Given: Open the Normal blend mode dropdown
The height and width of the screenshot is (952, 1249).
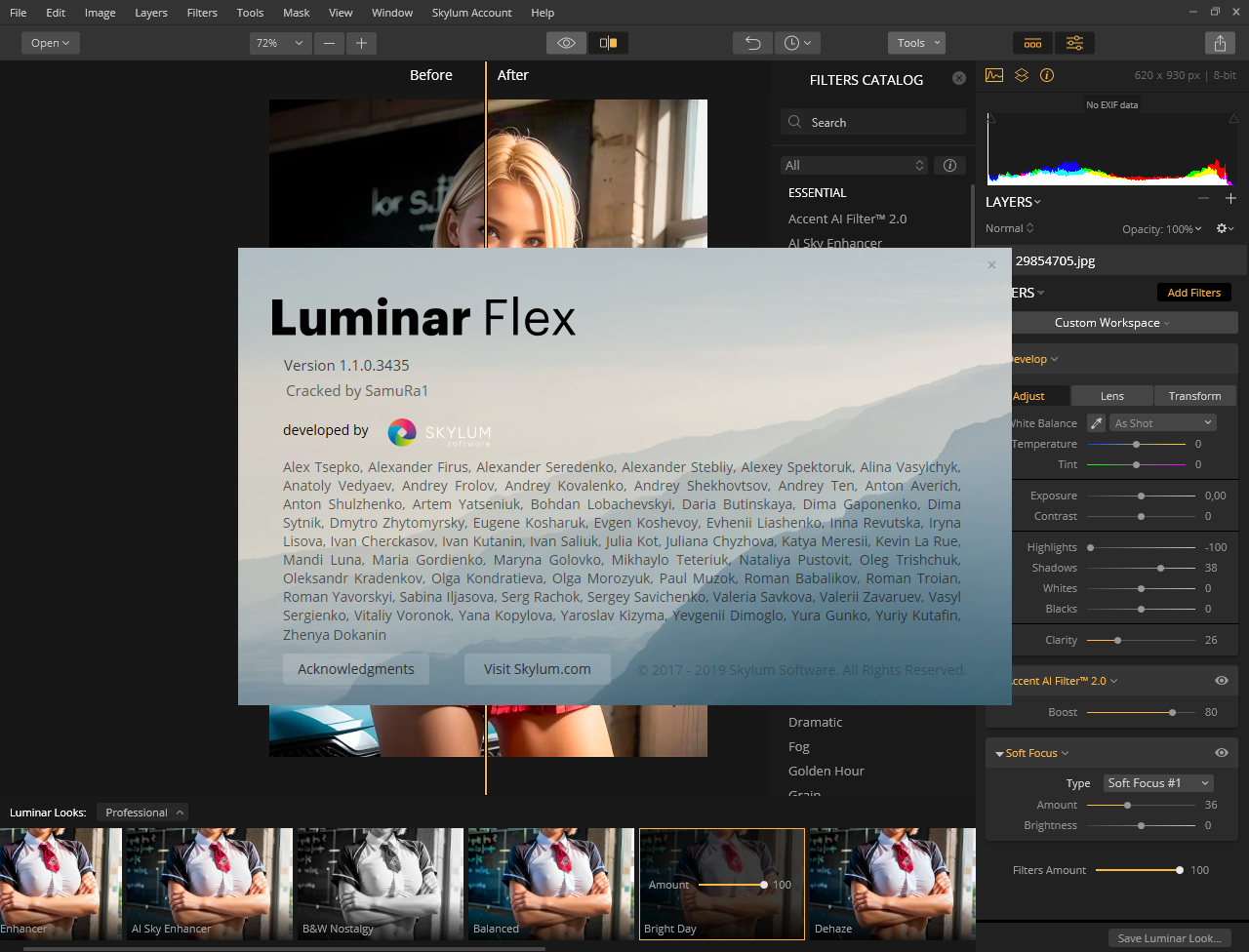Looking at the screenshot, I should point(1010,228).
